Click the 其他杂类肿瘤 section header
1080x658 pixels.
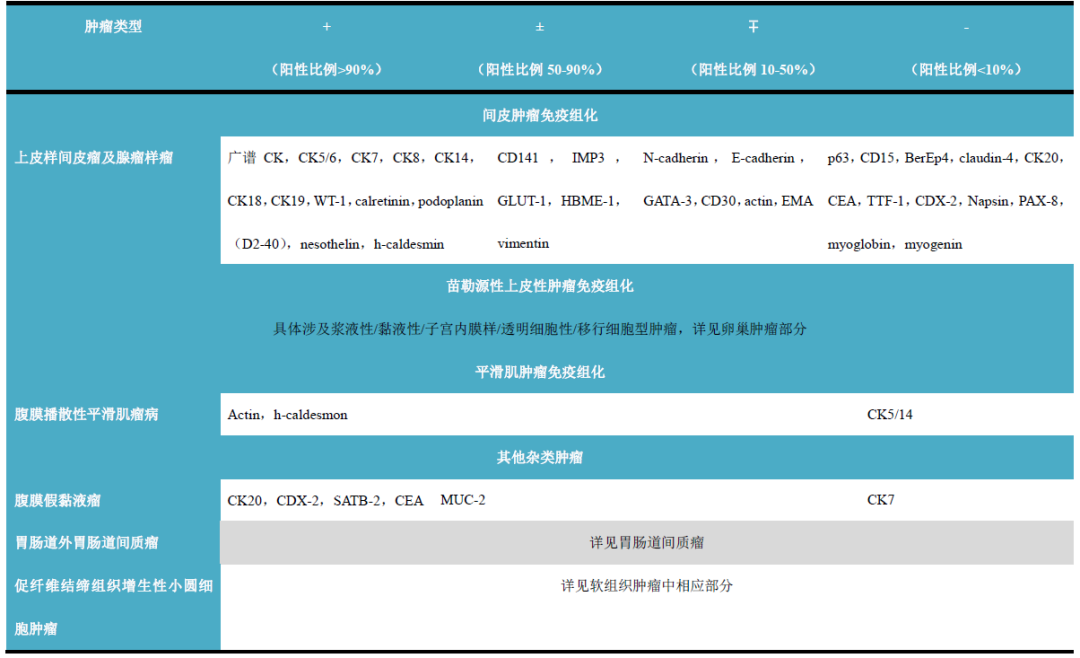click(x=540, y=457)
